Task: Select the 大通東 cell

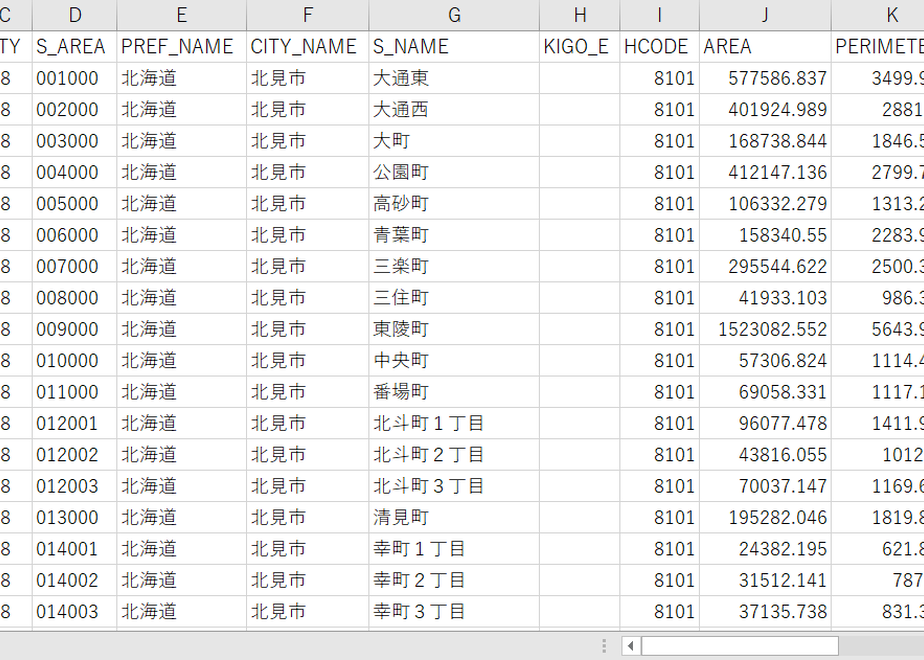Action: click(454, 78)
